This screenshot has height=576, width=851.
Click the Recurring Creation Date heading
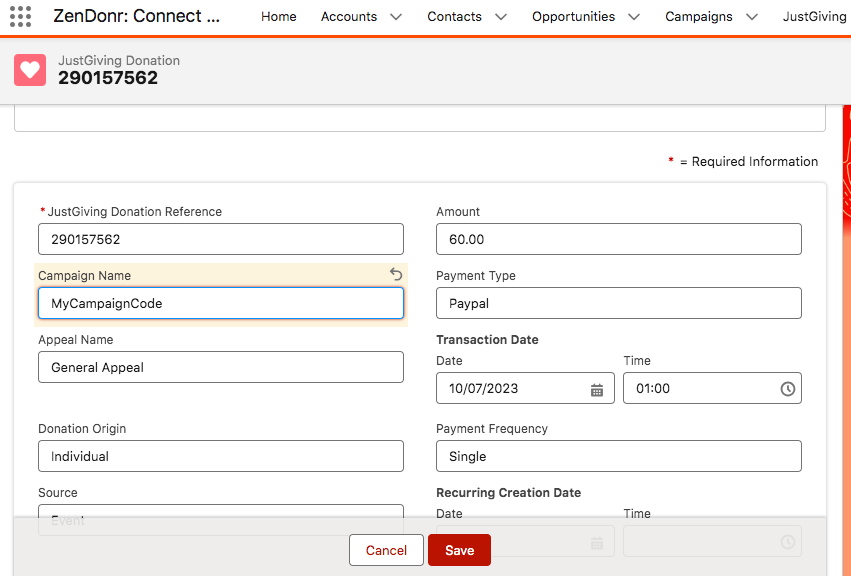tap(509, 492)
